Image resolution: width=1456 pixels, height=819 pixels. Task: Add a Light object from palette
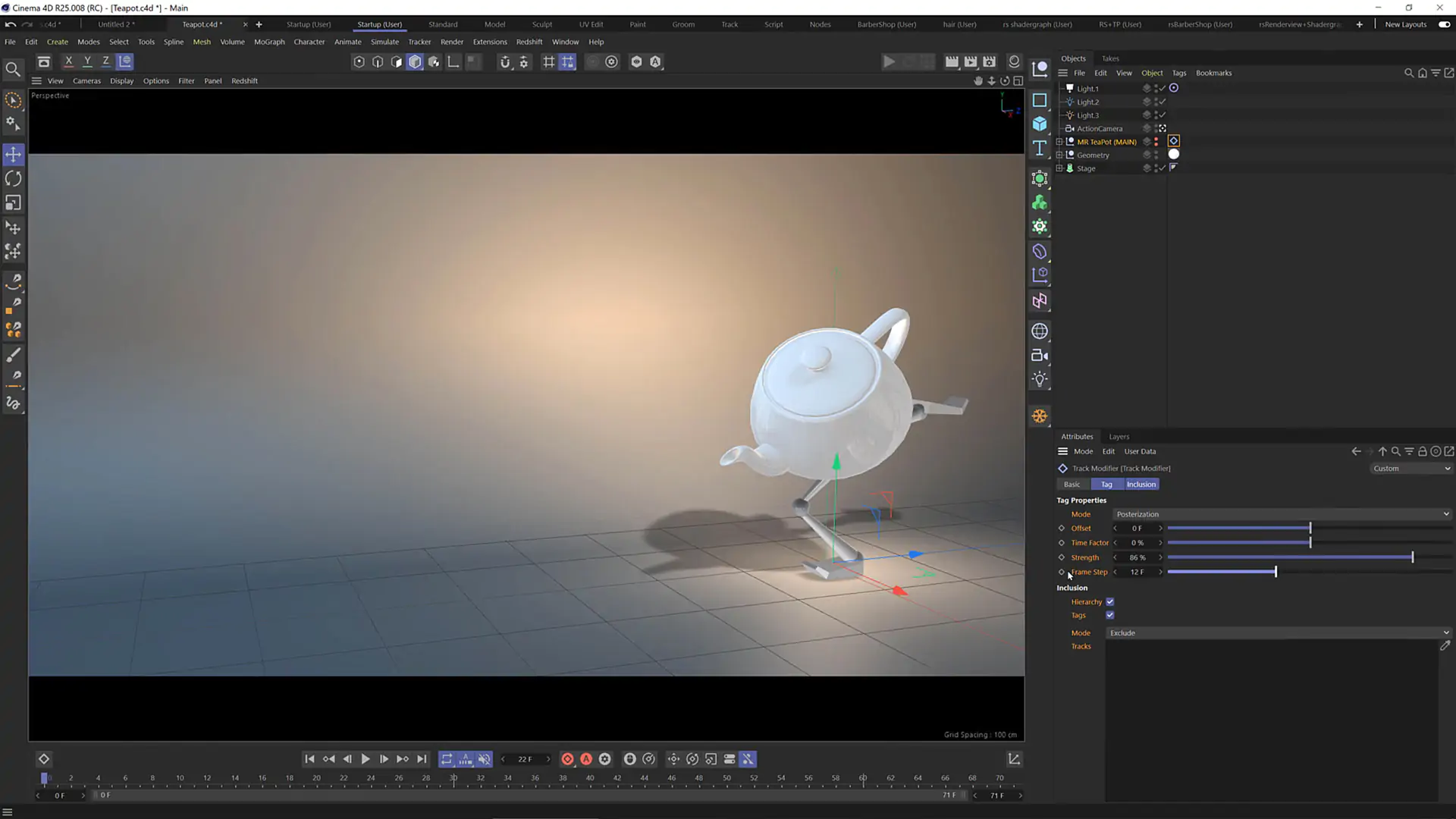click(x=1040, y=380)
